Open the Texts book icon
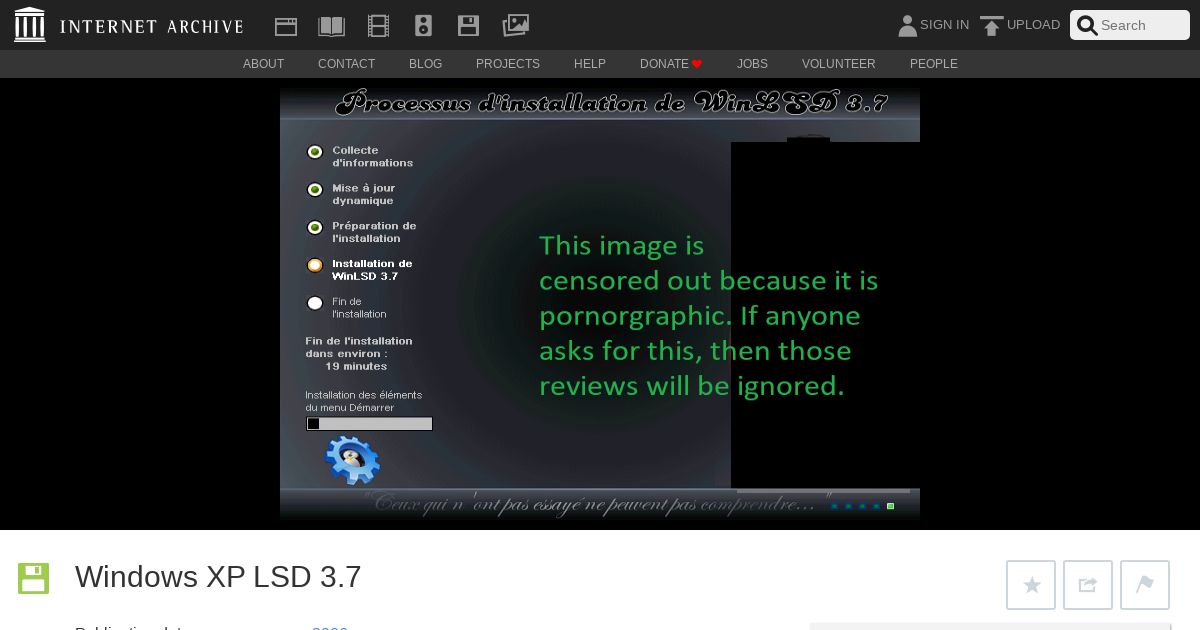This screenshot has height=630, width=1200. pos(331,26)
